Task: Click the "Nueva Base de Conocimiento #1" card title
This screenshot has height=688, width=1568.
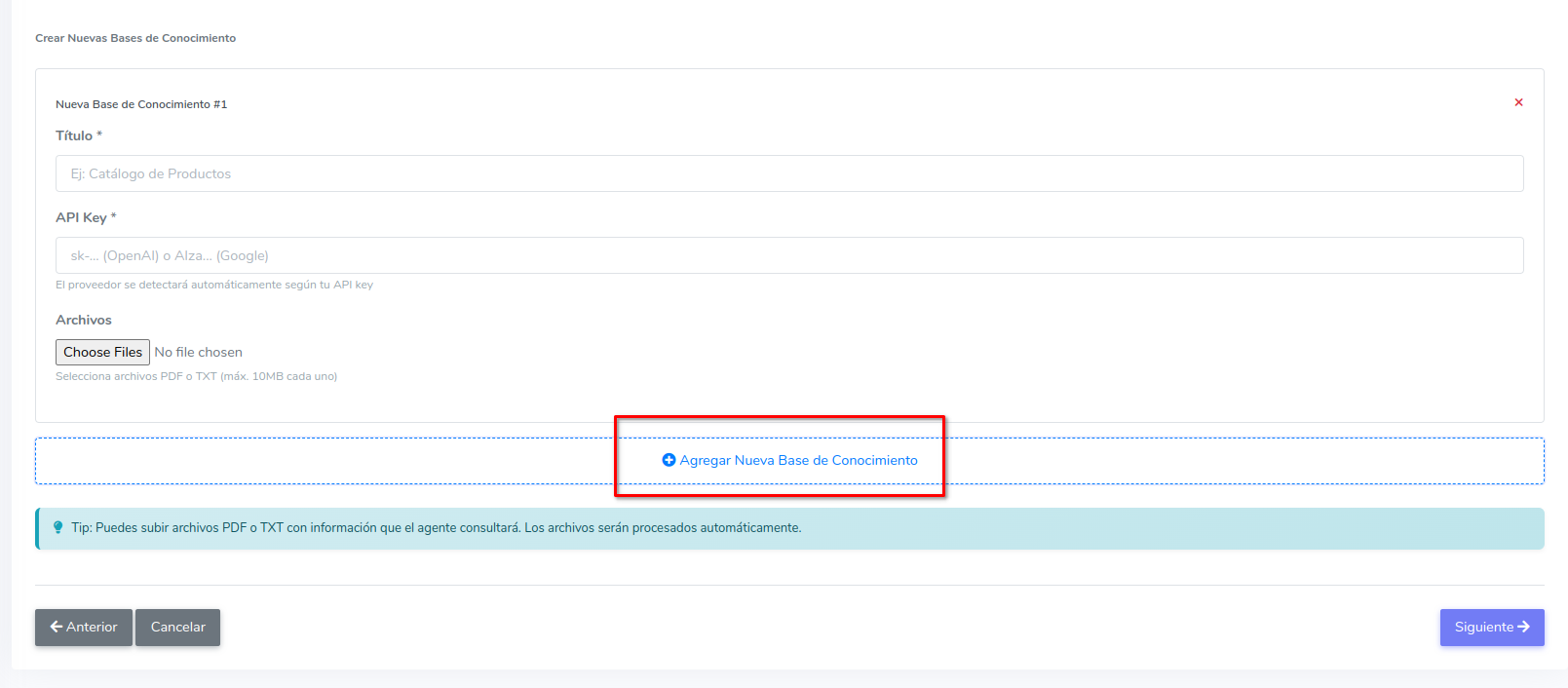Action: click(x=141, y=104)
